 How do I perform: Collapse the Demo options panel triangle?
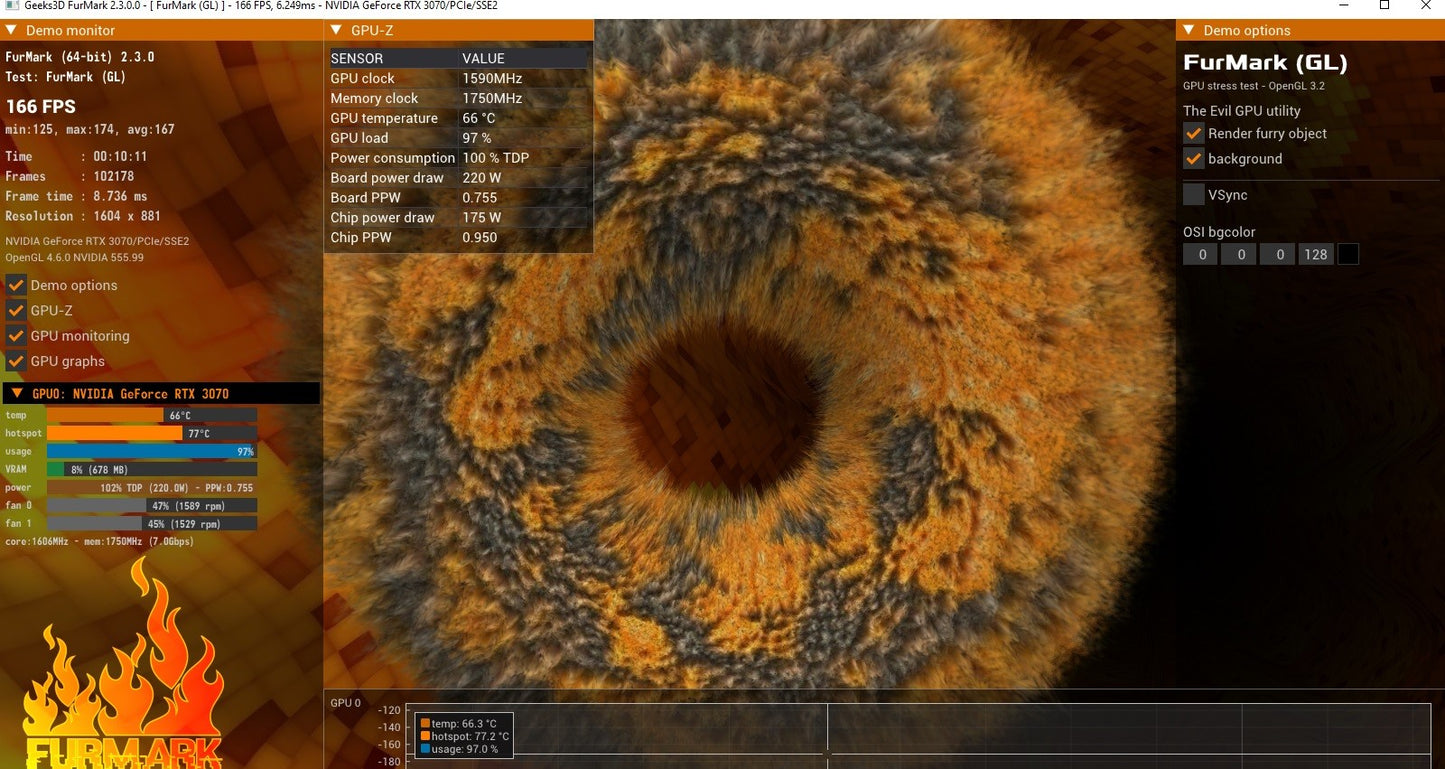(1189, 30)
